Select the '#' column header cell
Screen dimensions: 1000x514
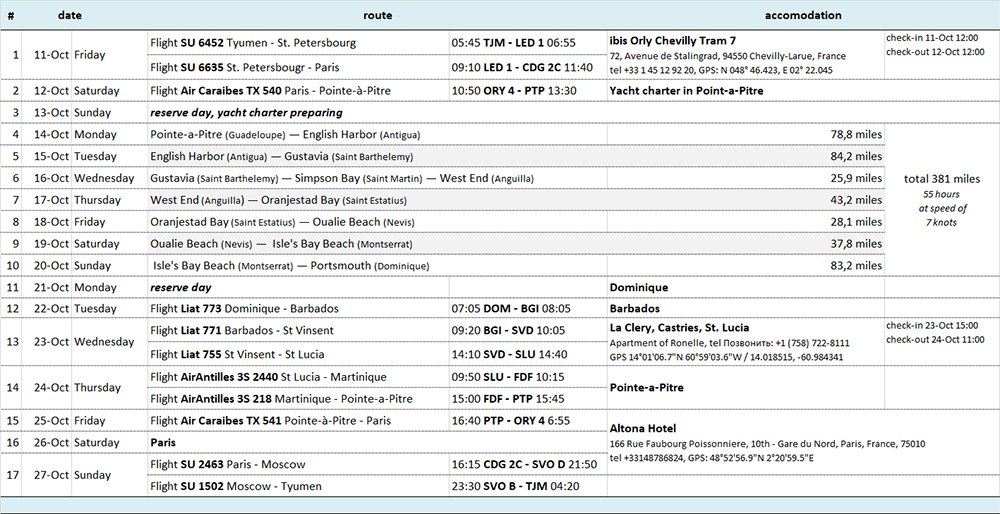pos(11,16)
